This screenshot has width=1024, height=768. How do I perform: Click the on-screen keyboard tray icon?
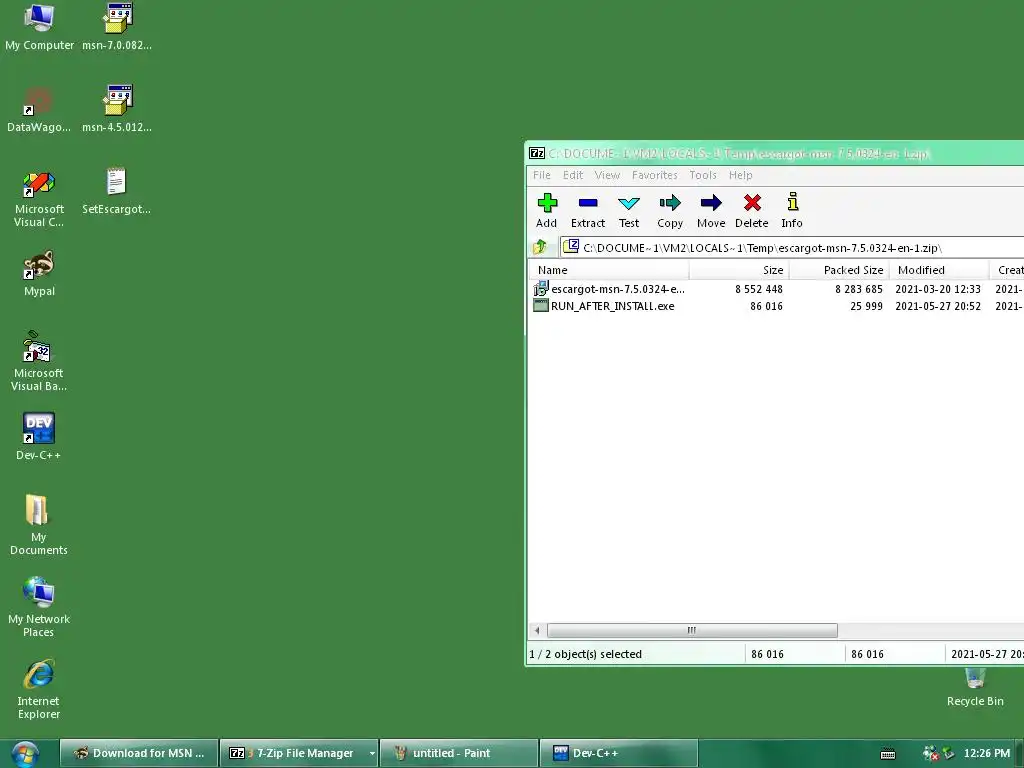coord(888,754)
